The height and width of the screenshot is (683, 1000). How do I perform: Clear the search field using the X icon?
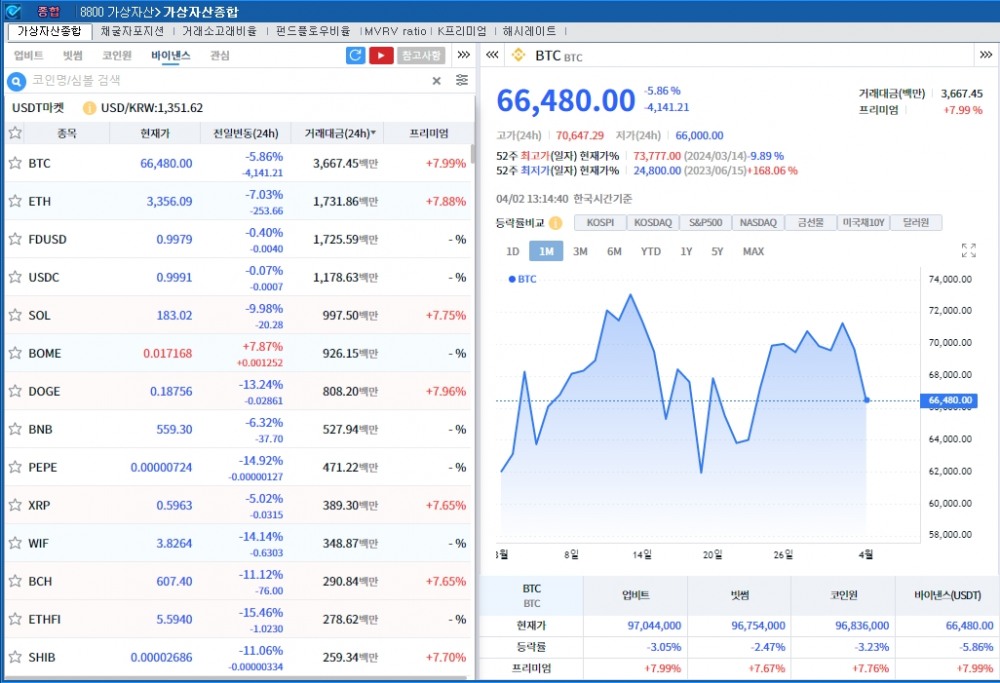pyautogui.click(x=436, y=81)
